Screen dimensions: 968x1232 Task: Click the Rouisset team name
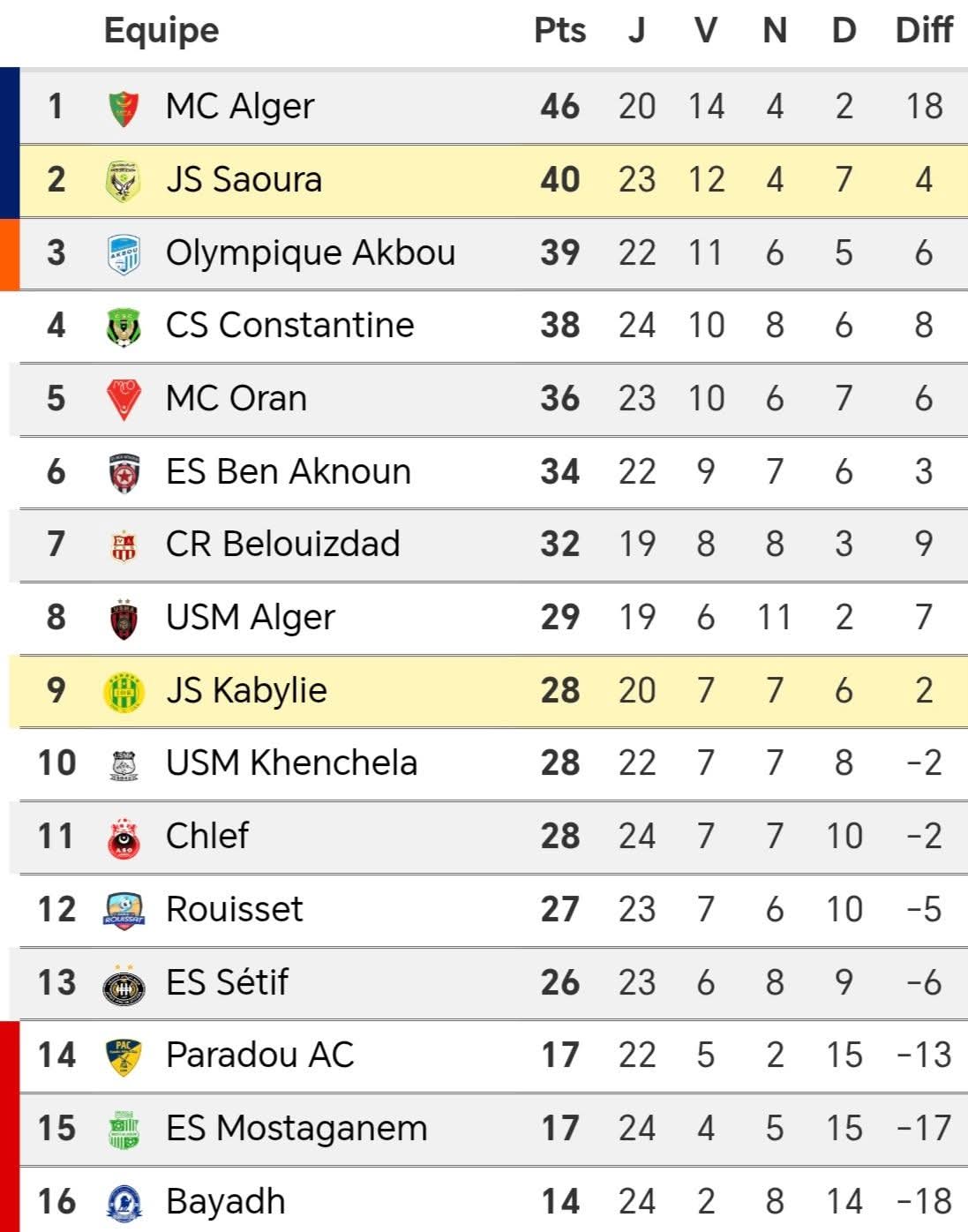(x=234, y=910)
